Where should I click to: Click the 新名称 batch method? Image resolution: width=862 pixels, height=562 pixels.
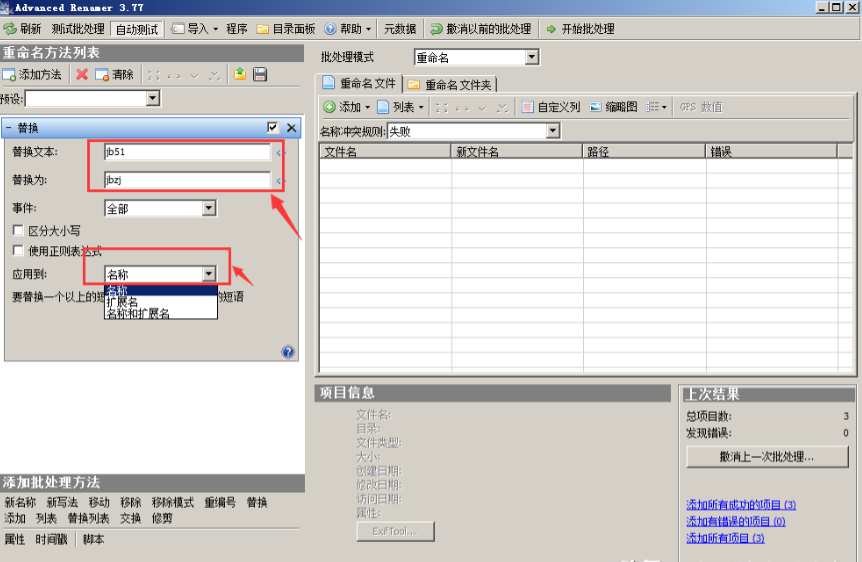tap(20, 502)
